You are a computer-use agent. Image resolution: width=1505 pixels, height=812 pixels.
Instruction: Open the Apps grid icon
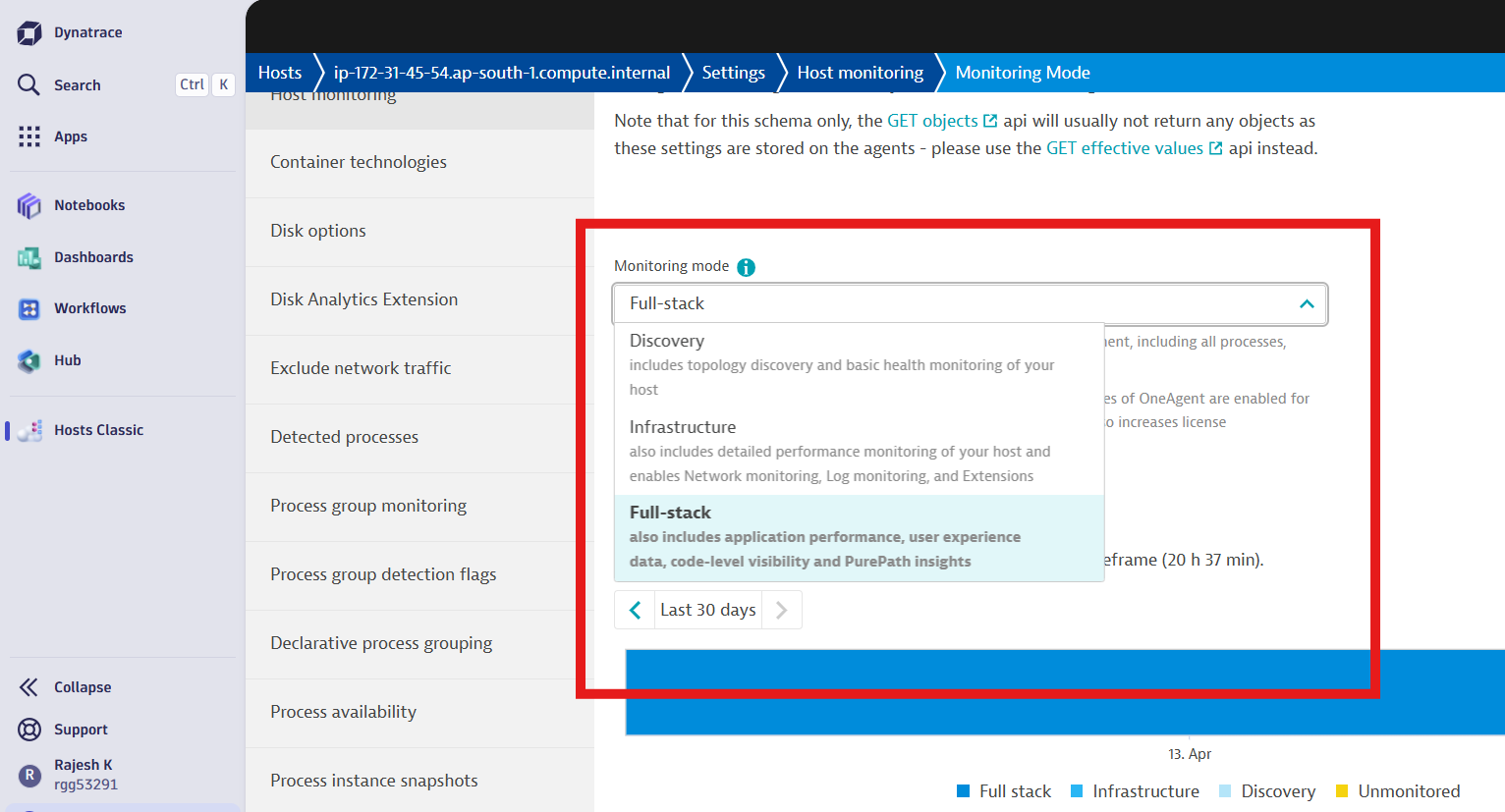tap(29, 136)
